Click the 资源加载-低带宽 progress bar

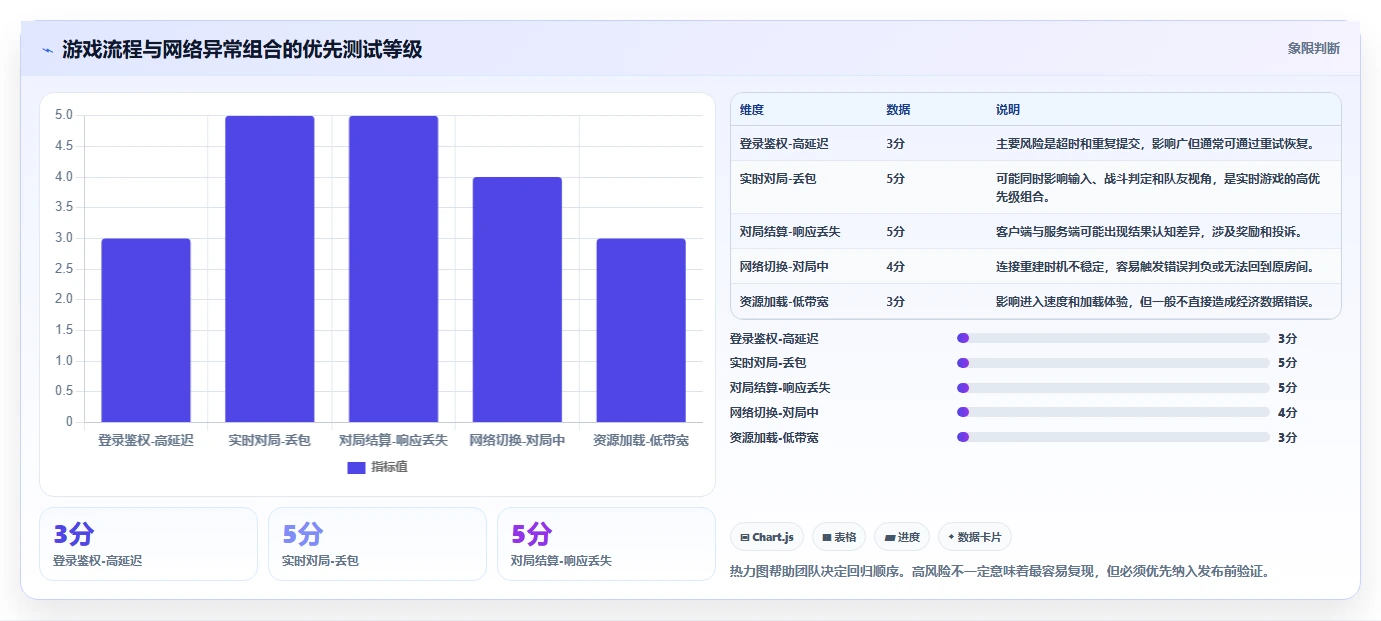click(x=1113, y=437)
